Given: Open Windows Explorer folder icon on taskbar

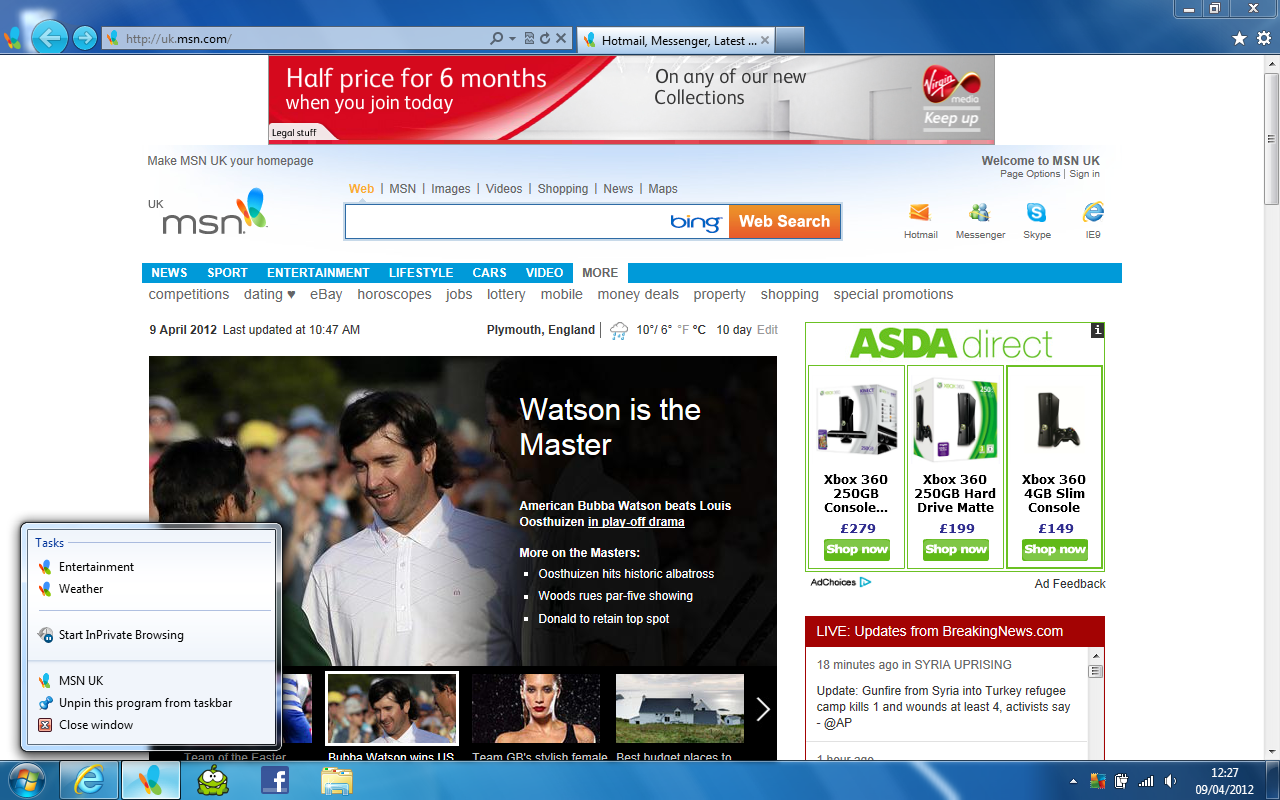Looking at the screenshot, I should pyautogui.click(x=337, y=780).
